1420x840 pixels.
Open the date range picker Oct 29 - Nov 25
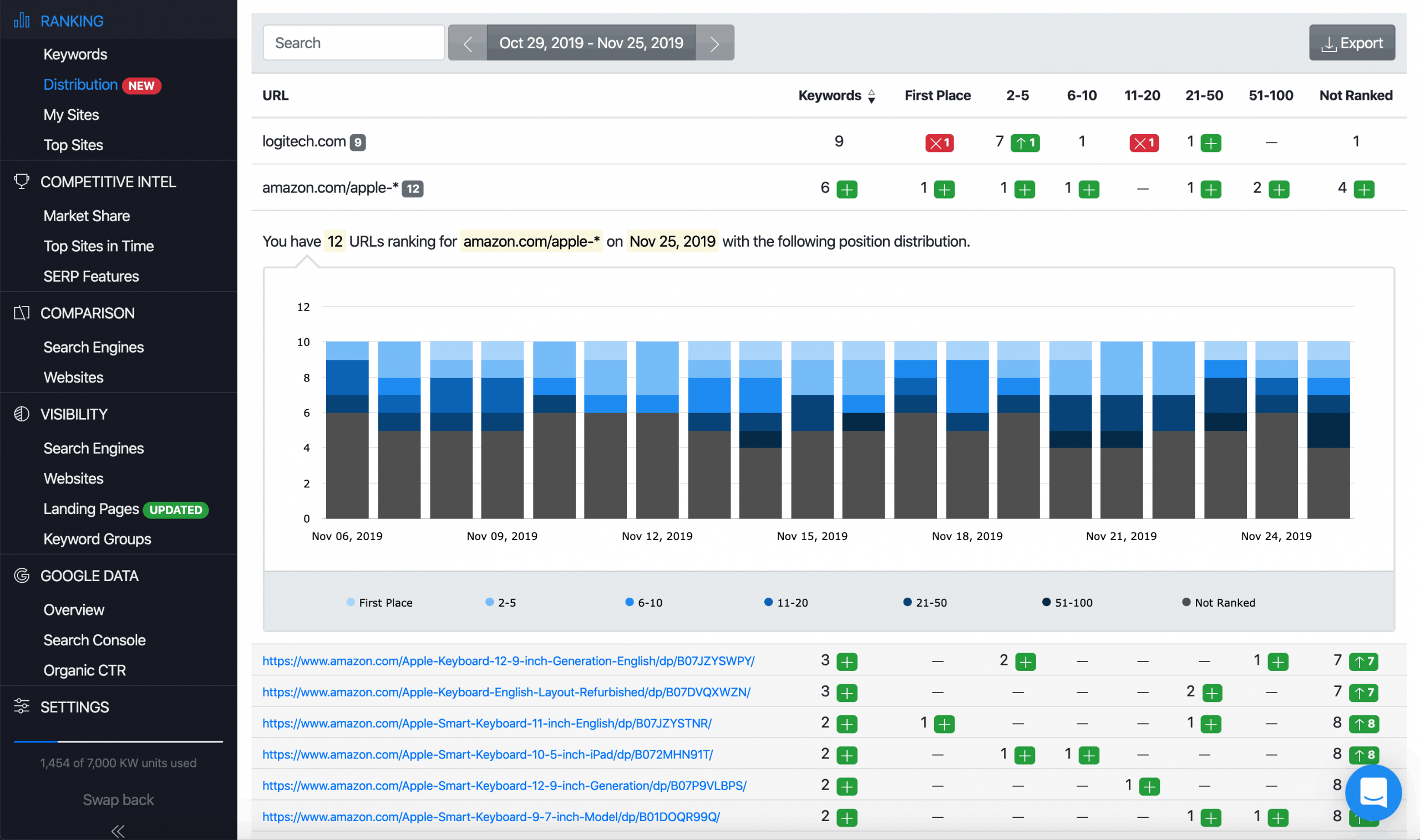coord(591,43)
